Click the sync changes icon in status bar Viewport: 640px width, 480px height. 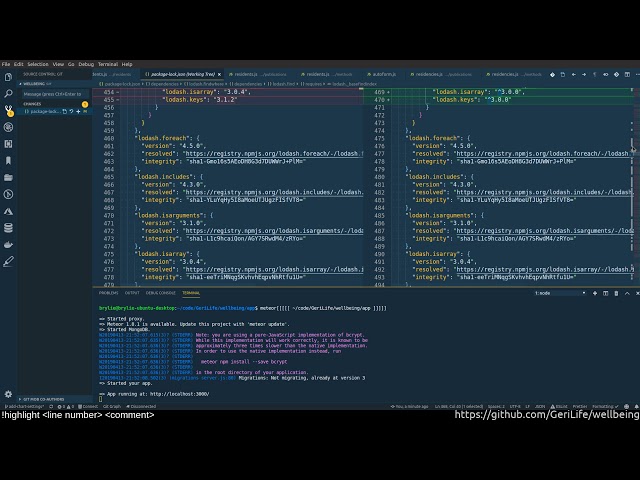(x=51, y=407)
